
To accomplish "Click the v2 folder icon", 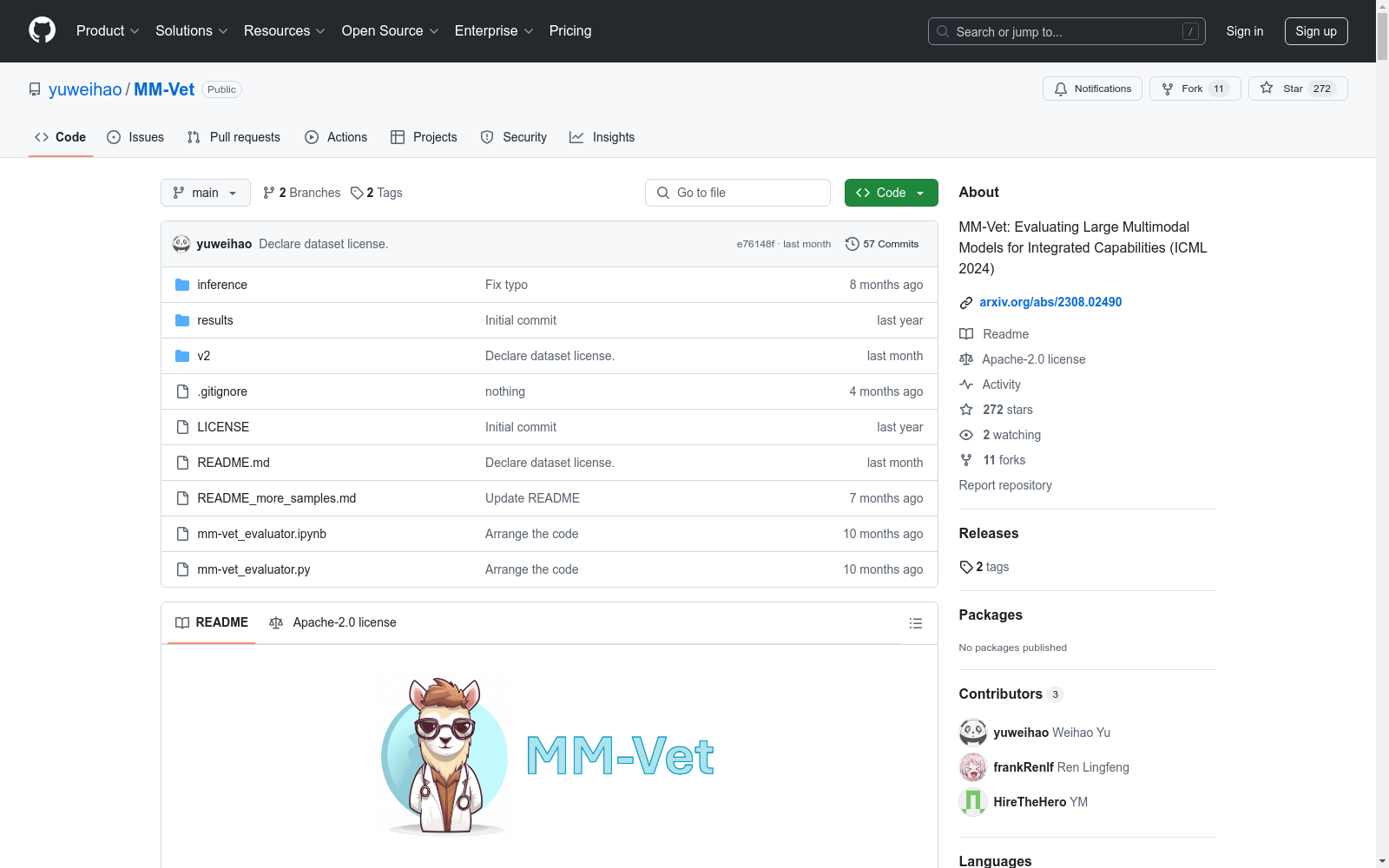I will tap(182, 356).
